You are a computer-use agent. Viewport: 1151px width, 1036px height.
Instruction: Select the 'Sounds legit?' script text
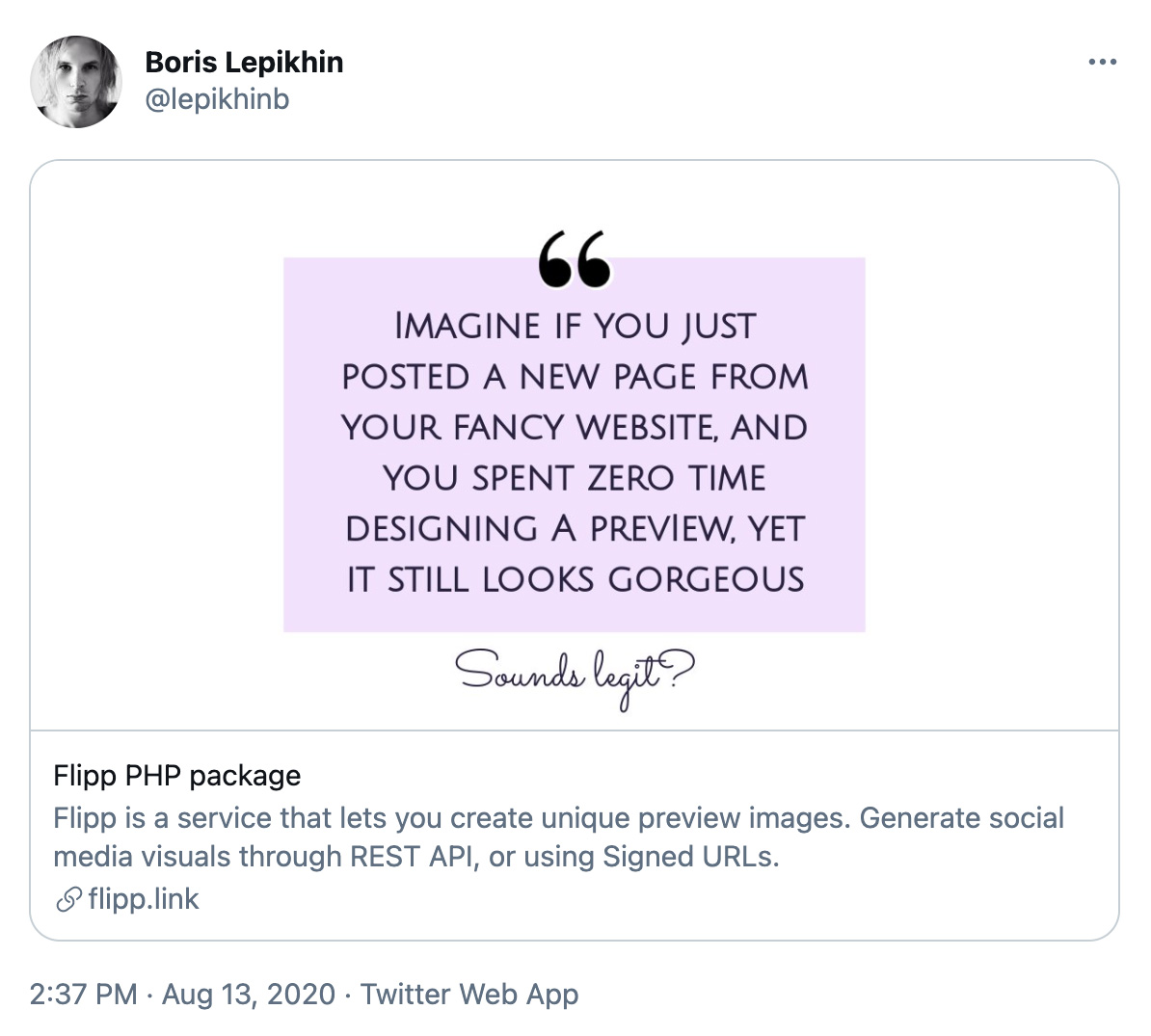(575, 674)
